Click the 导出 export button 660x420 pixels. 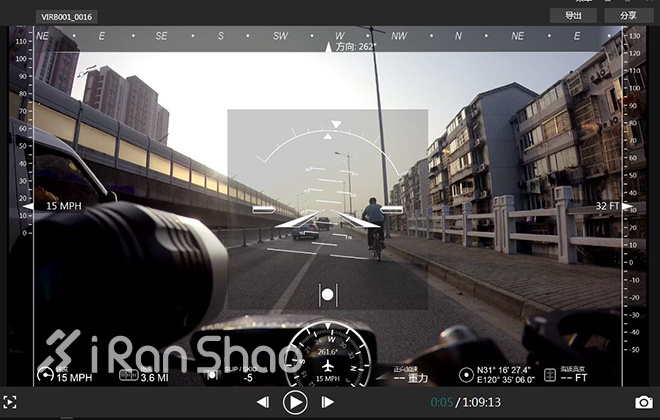pos(573,15)
